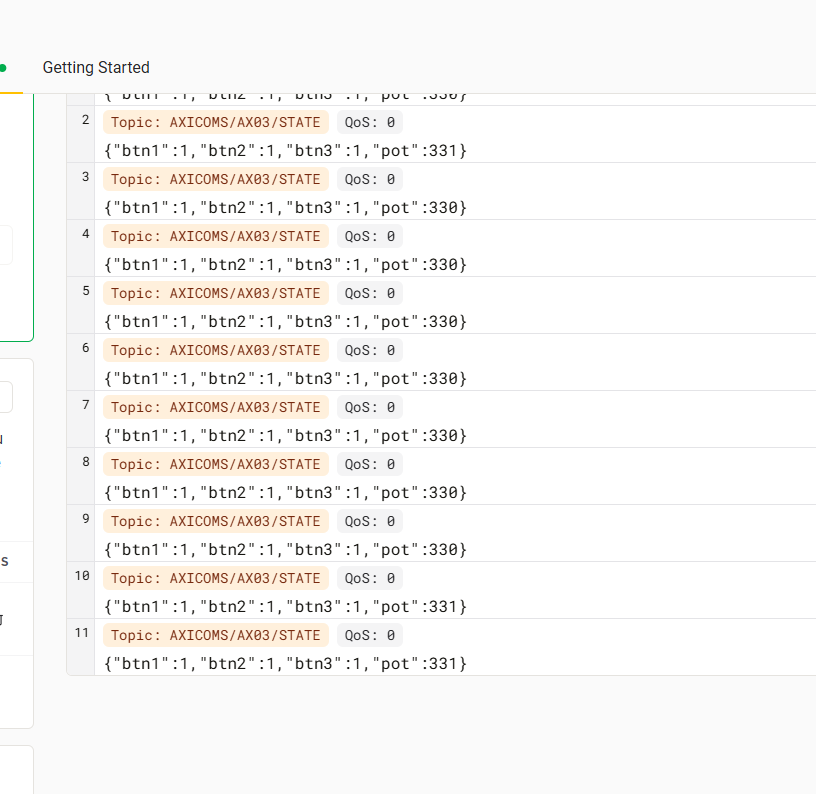Click the bottom sidebar panel

click(x=15, y=770)
